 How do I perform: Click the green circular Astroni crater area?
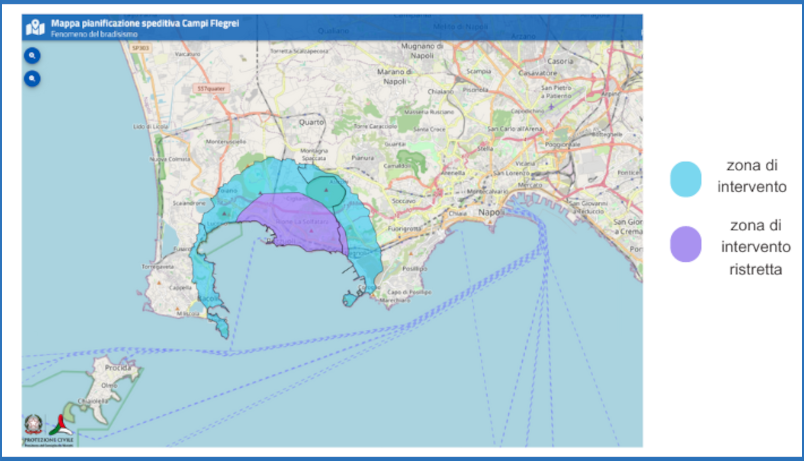click(325, 189)
